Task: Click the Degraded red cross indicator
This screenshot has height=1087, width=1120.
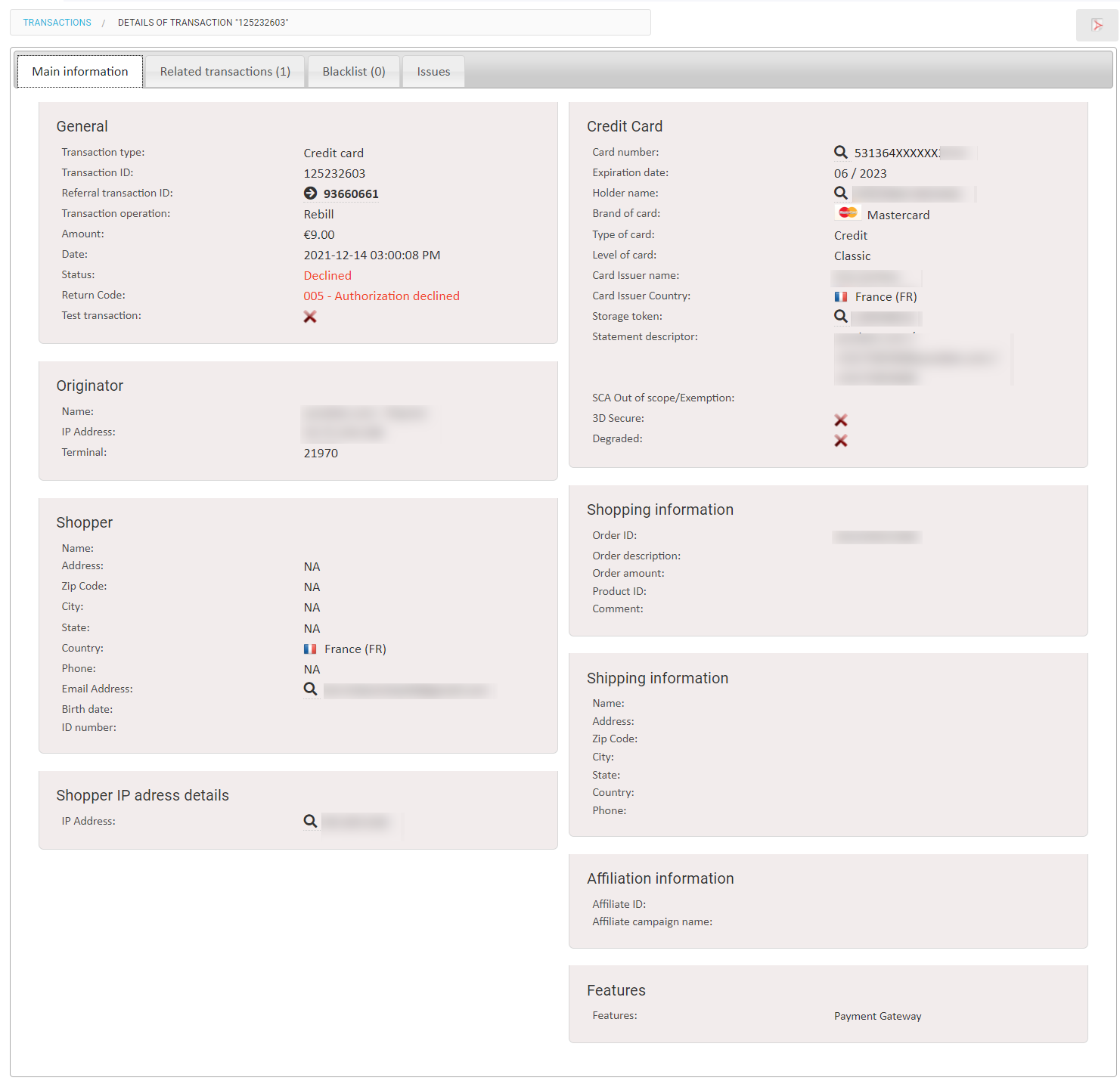Action: tap(841, 441)
